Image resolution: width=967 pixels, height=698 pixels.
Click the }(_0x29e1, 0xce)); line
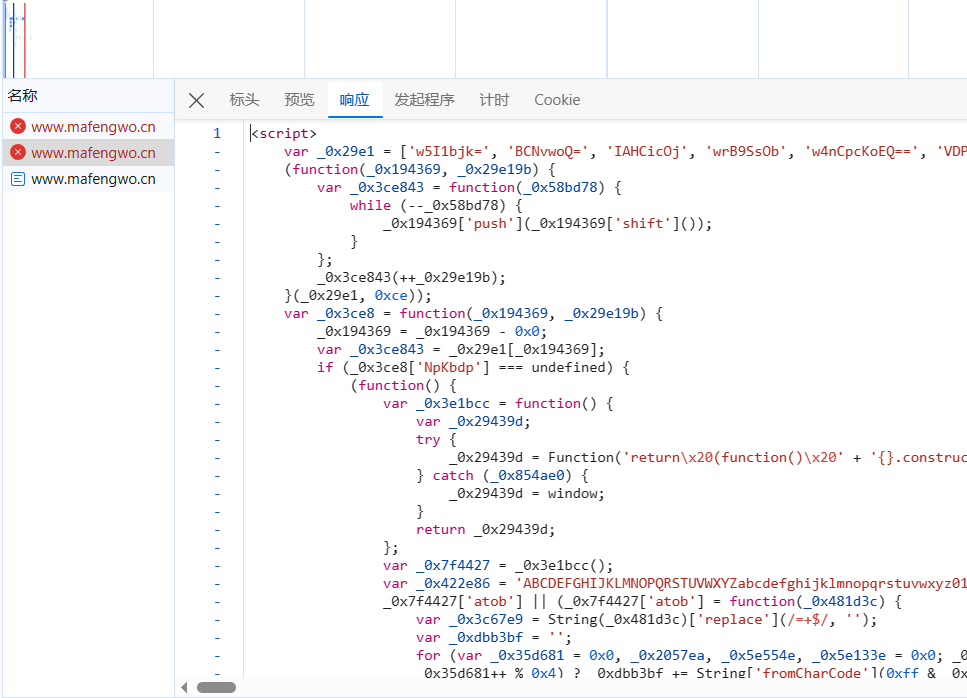pos(358,295)
